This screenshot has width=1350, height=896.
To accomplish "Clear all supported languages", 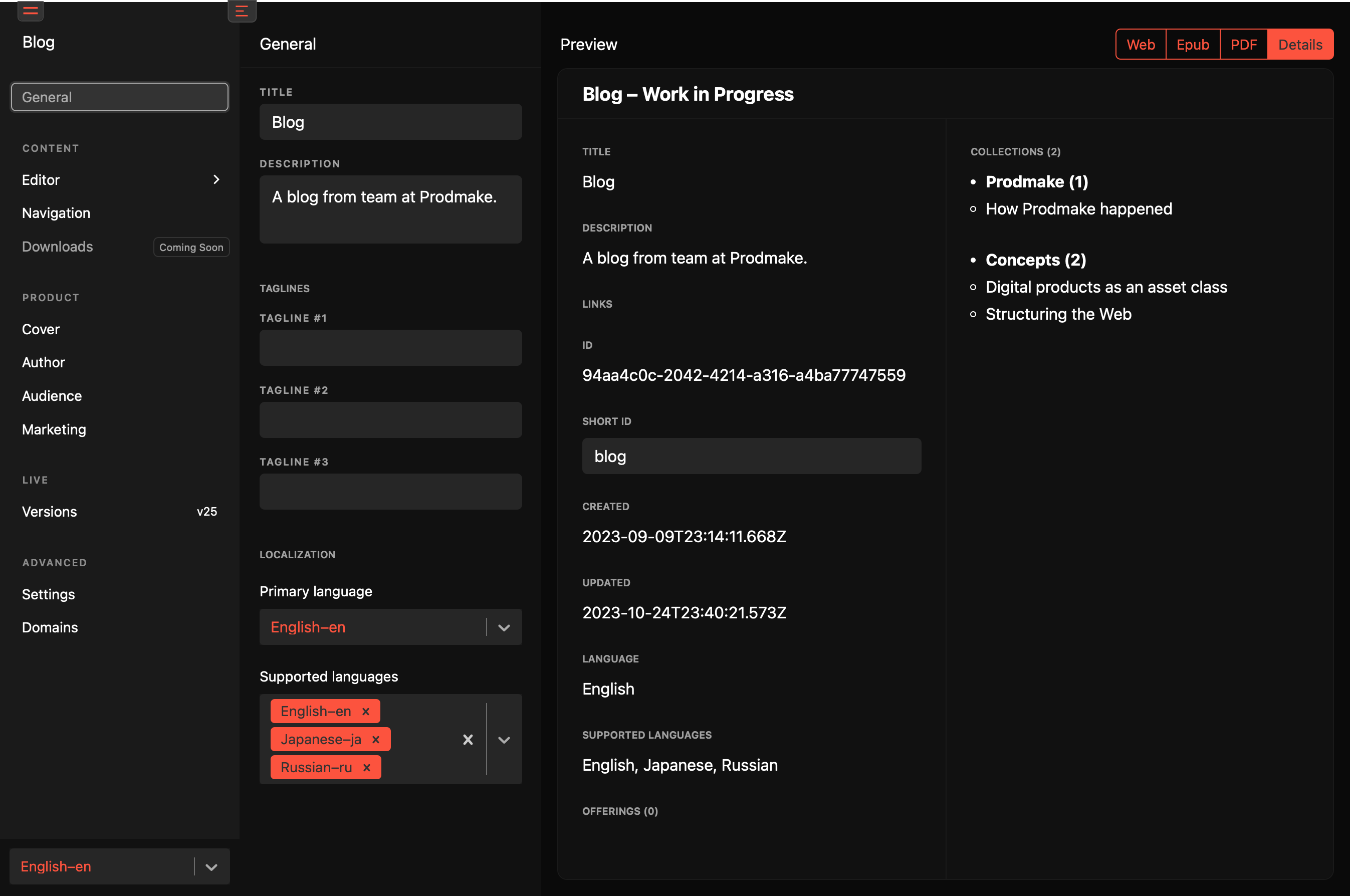I will pyautogui.click(x=468, y=740).
